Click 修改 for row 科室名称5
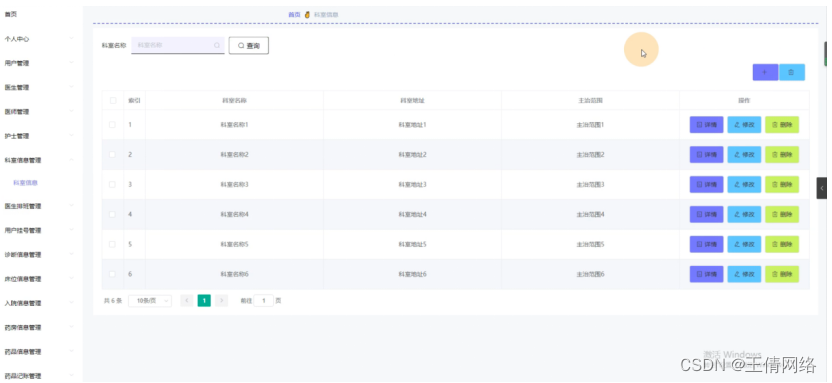Image resolution: width=832 pixels, height=383 pixels. [x=744, y=244]
